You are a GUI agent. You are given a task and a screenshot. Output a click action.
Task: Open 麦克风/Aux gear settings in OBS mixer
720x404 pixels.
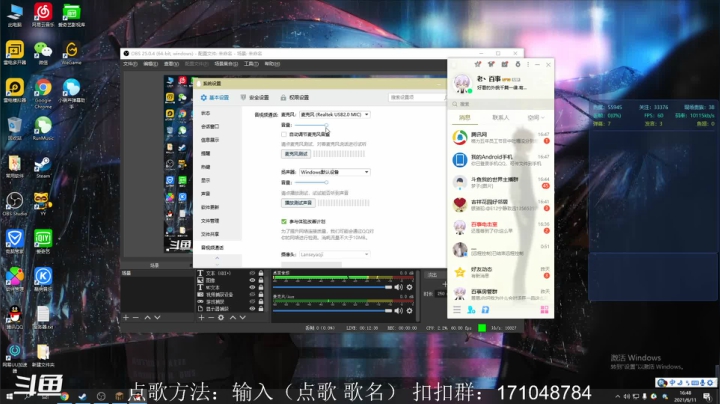[409, 311]
